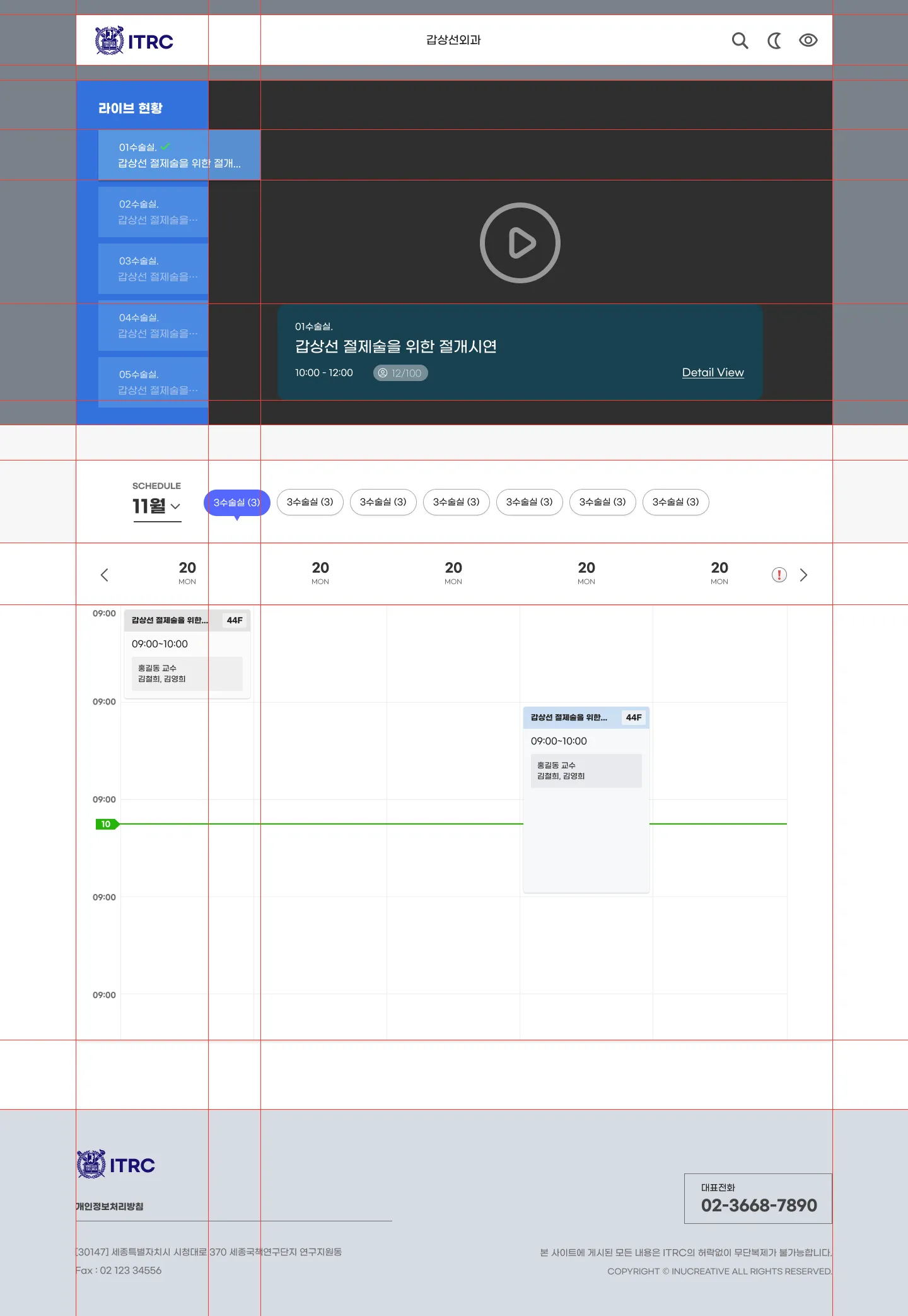Click the 갑상선 절제술을 위한 절개시연 title
This screenshot has height=1316, width=908.
click(396, 346)
